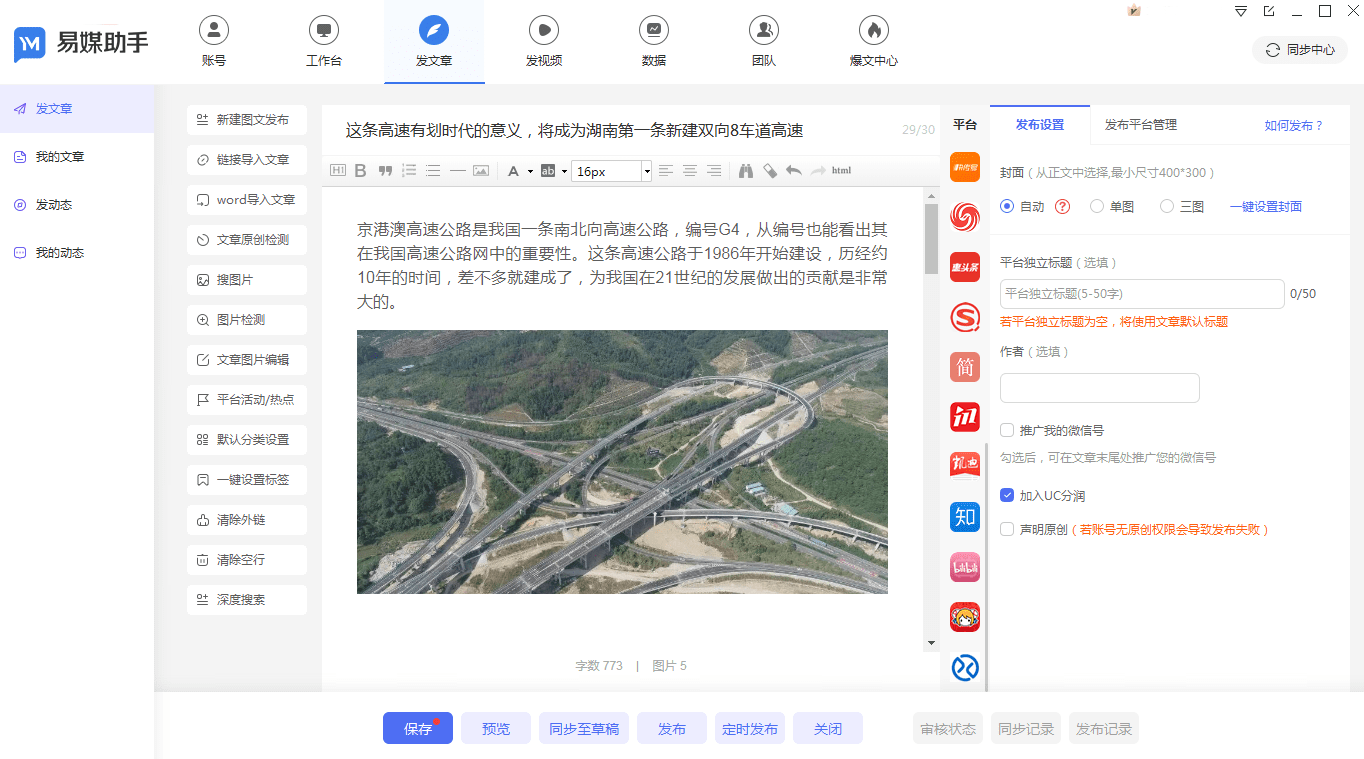Screen dimensions: 1364x759
Task: Insert an image using the toolbar picture icon
Action: [x=481, y=170]
